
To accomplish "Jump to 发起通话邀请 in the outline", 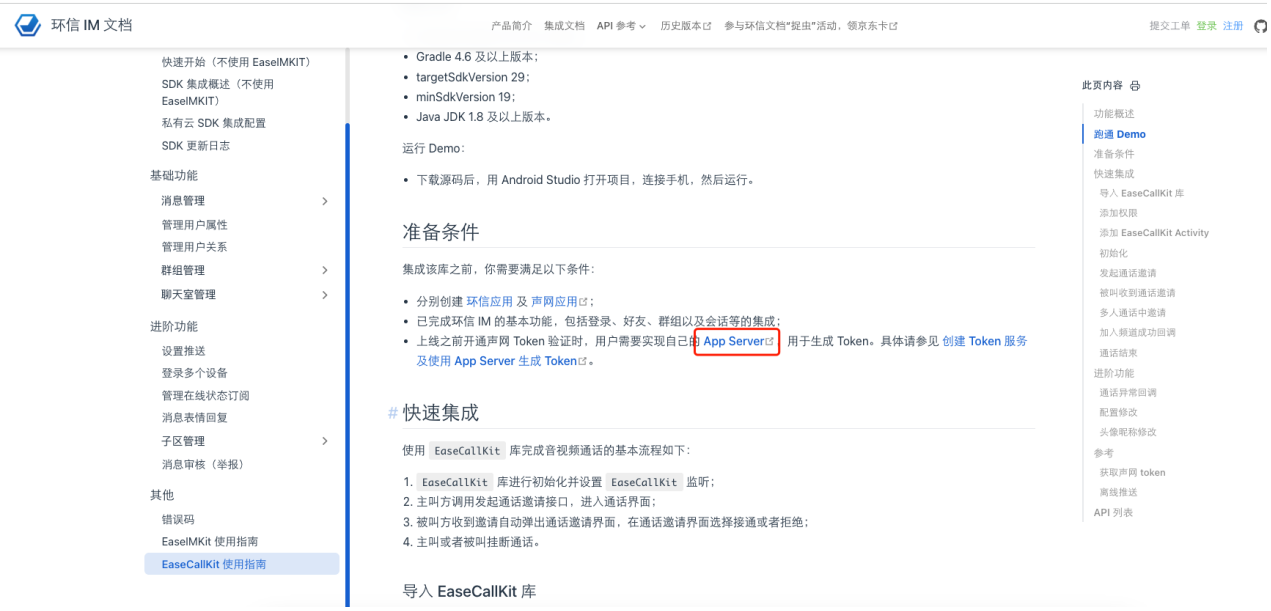I will pyautogui.click(x=1128, y=273).
